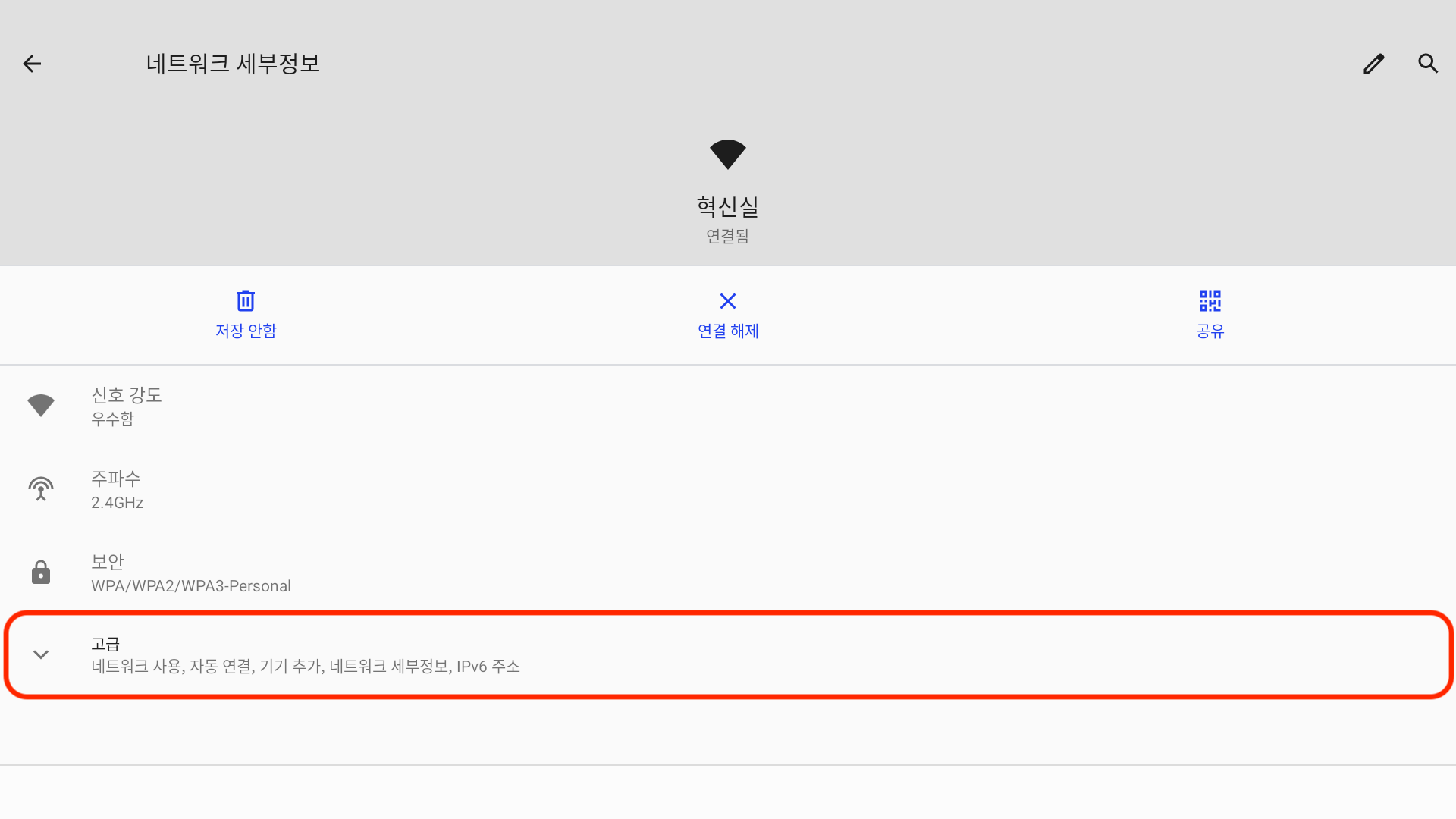Click the 네트워크 세부정보 page title
Viewport: 1456px width, 819px height.
click(x=233, y=64)
